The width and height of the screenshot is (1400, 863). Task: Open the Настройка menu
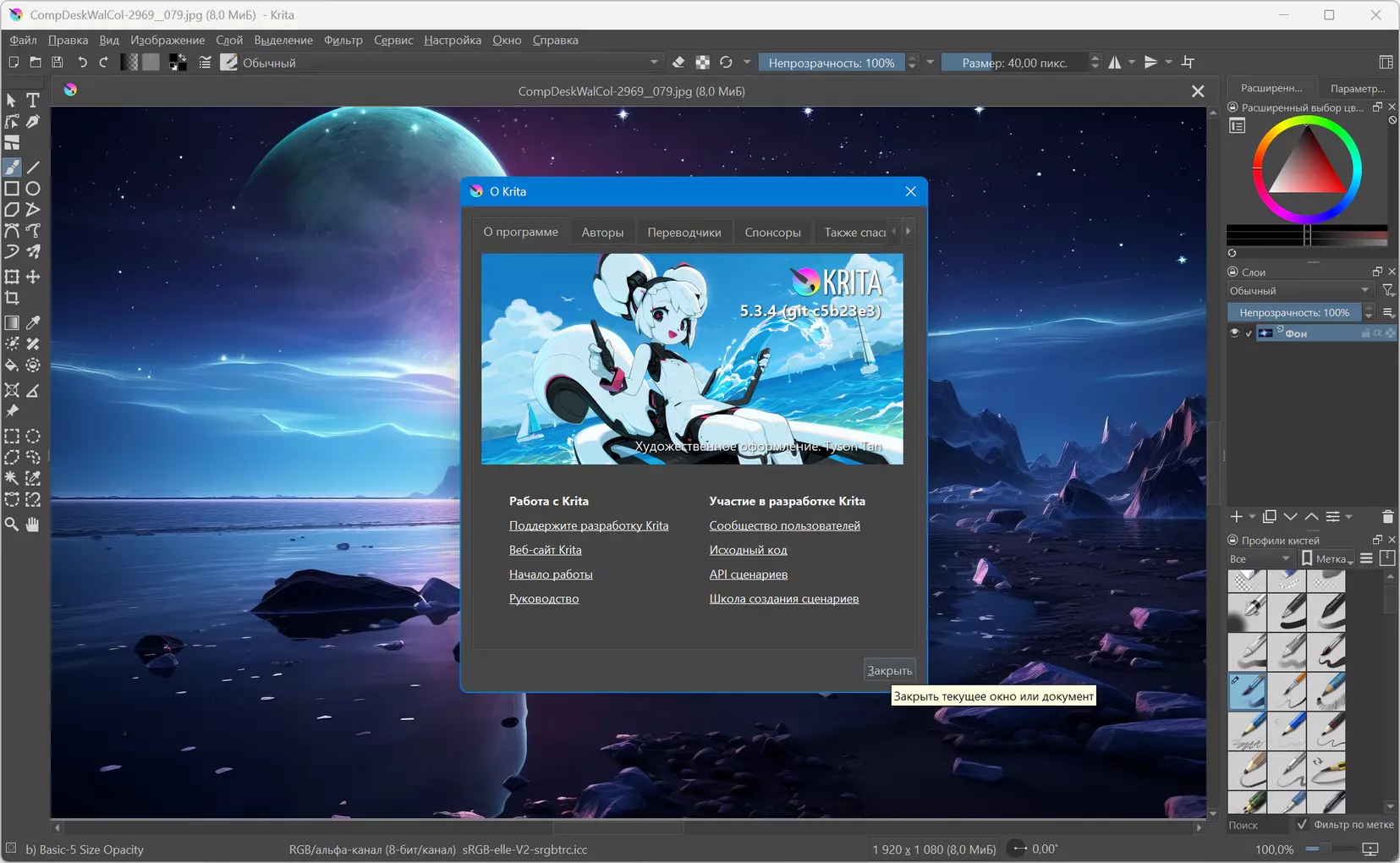tap(453, 40)
